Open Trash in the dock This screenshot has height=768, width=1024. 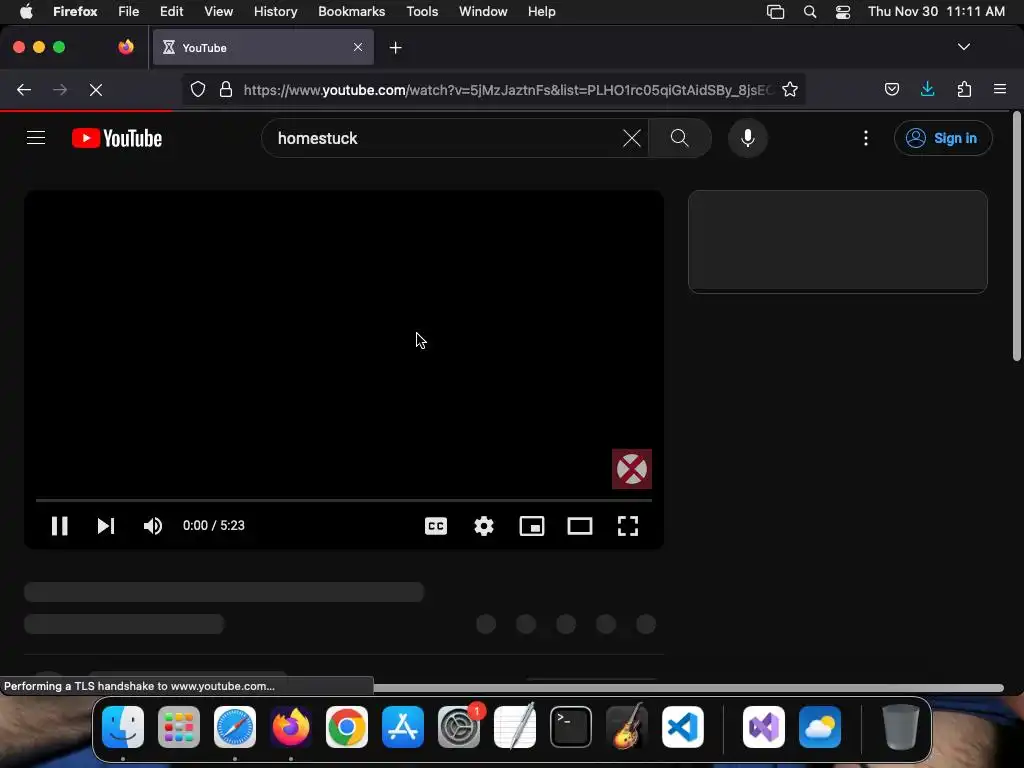pos(901,727)
